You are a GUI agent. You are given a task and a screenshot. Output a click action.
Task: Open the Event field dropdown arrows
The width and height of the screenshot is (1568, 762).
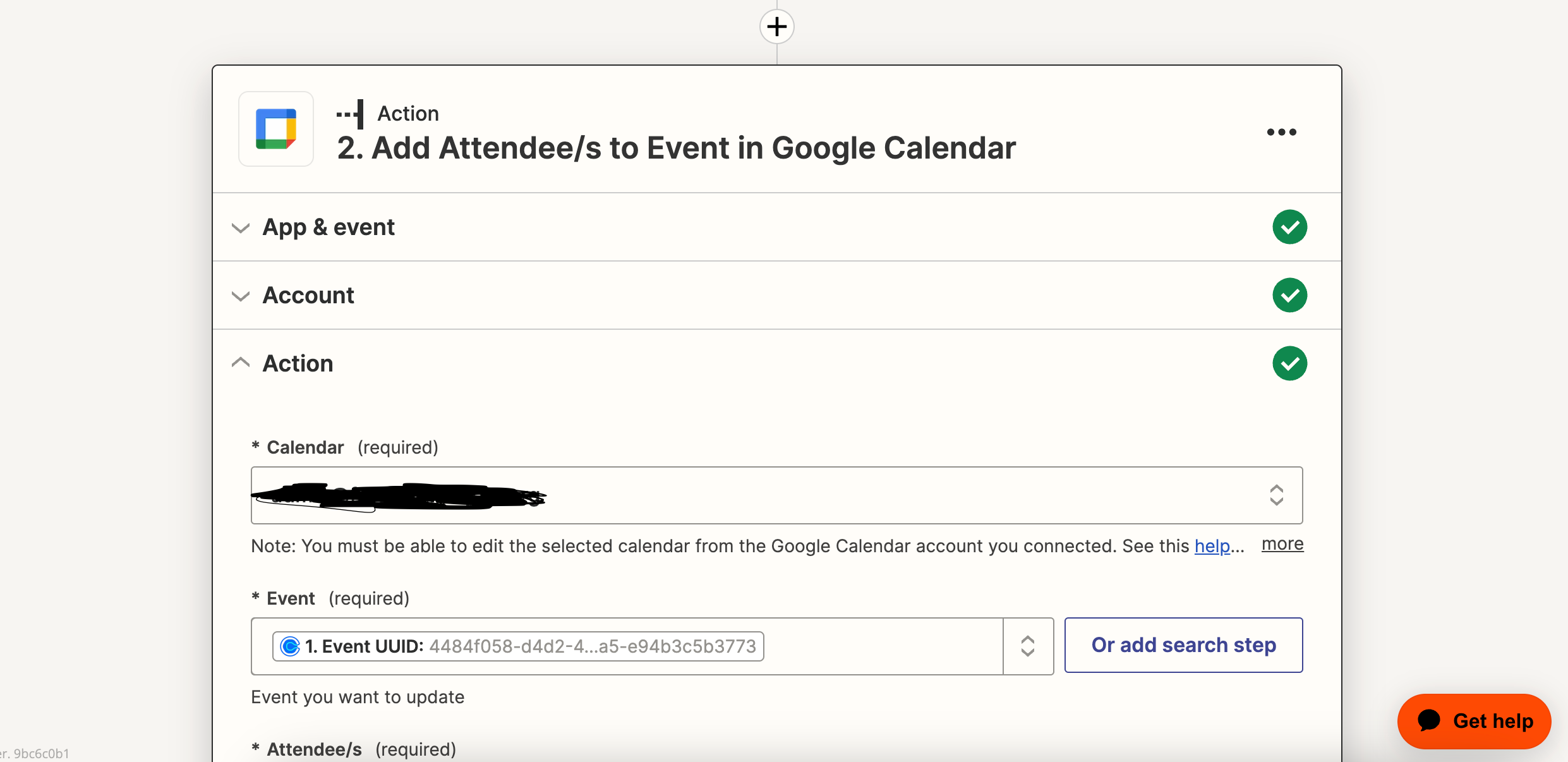point(1028,646)
